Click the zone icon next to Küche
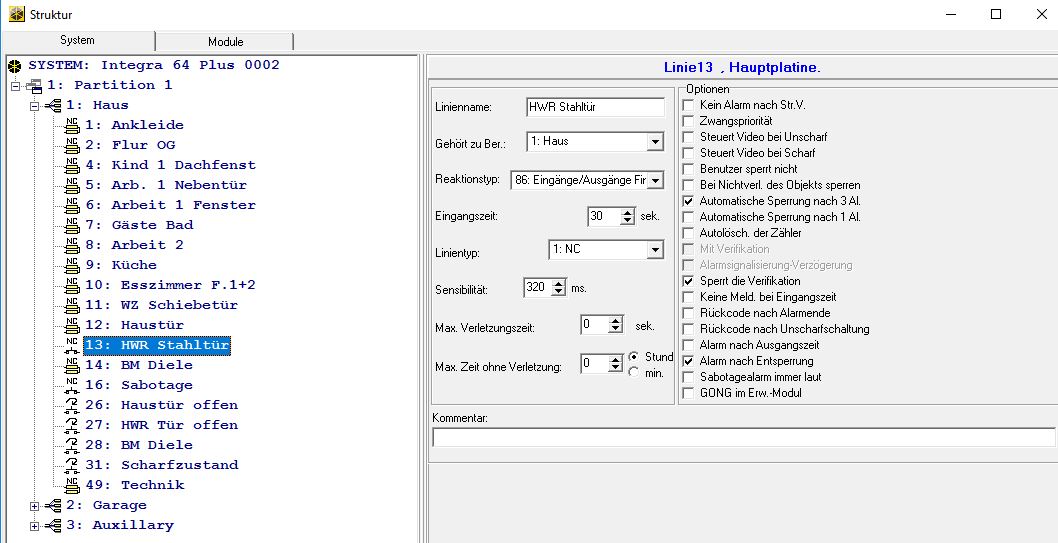1058x543 pixels. pyautogui.click(x=72, y=265)
